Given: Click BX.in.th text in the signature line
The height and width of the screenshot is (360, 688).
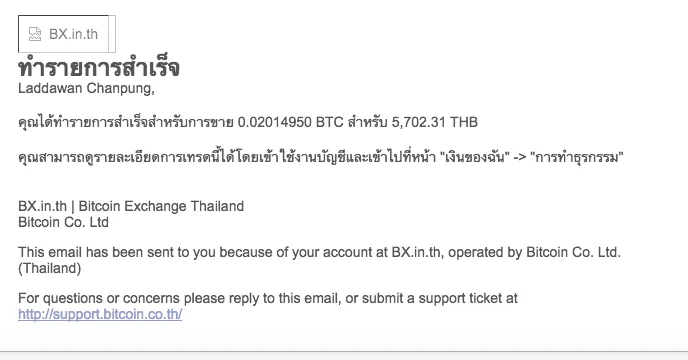Looking at the screenshot, I should [x=42, y=206].
